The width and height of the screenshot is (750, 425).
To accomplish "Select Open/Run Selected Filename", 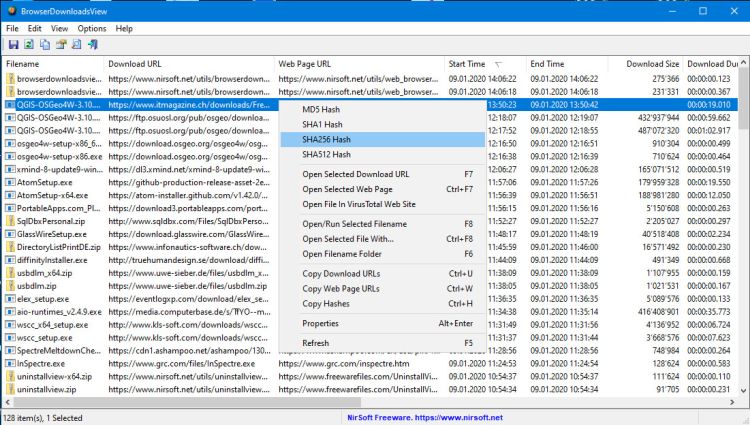I will [383, 224].
